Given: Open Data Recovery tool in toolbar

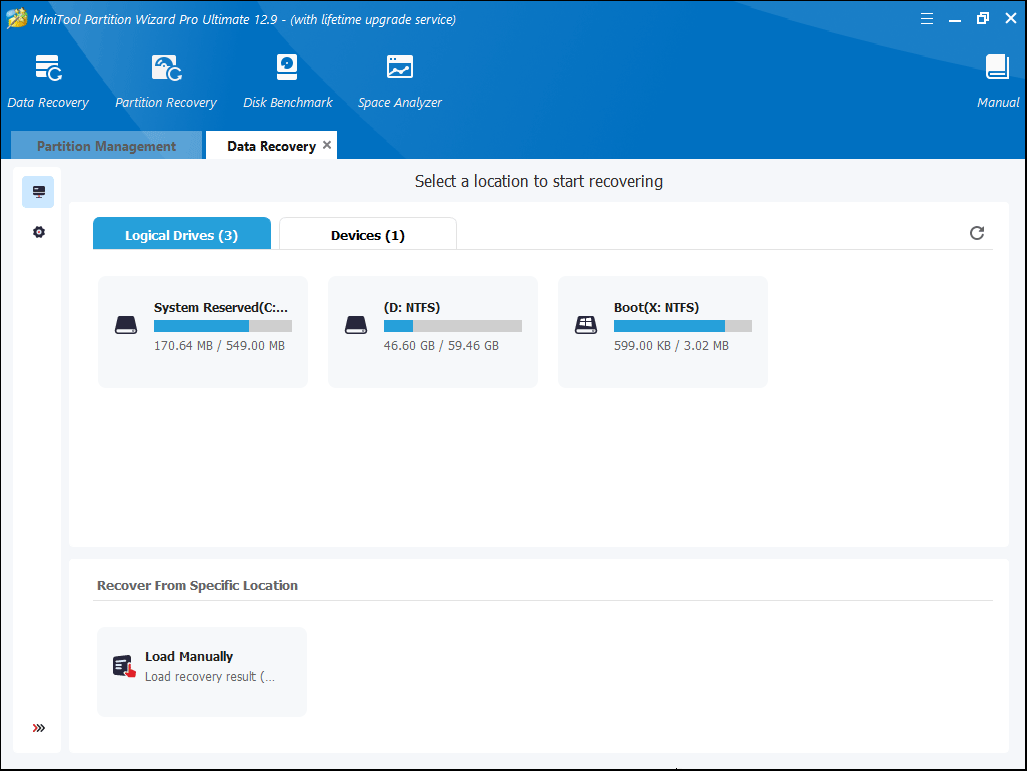Looking at the screenshot, I should [48, 81].
